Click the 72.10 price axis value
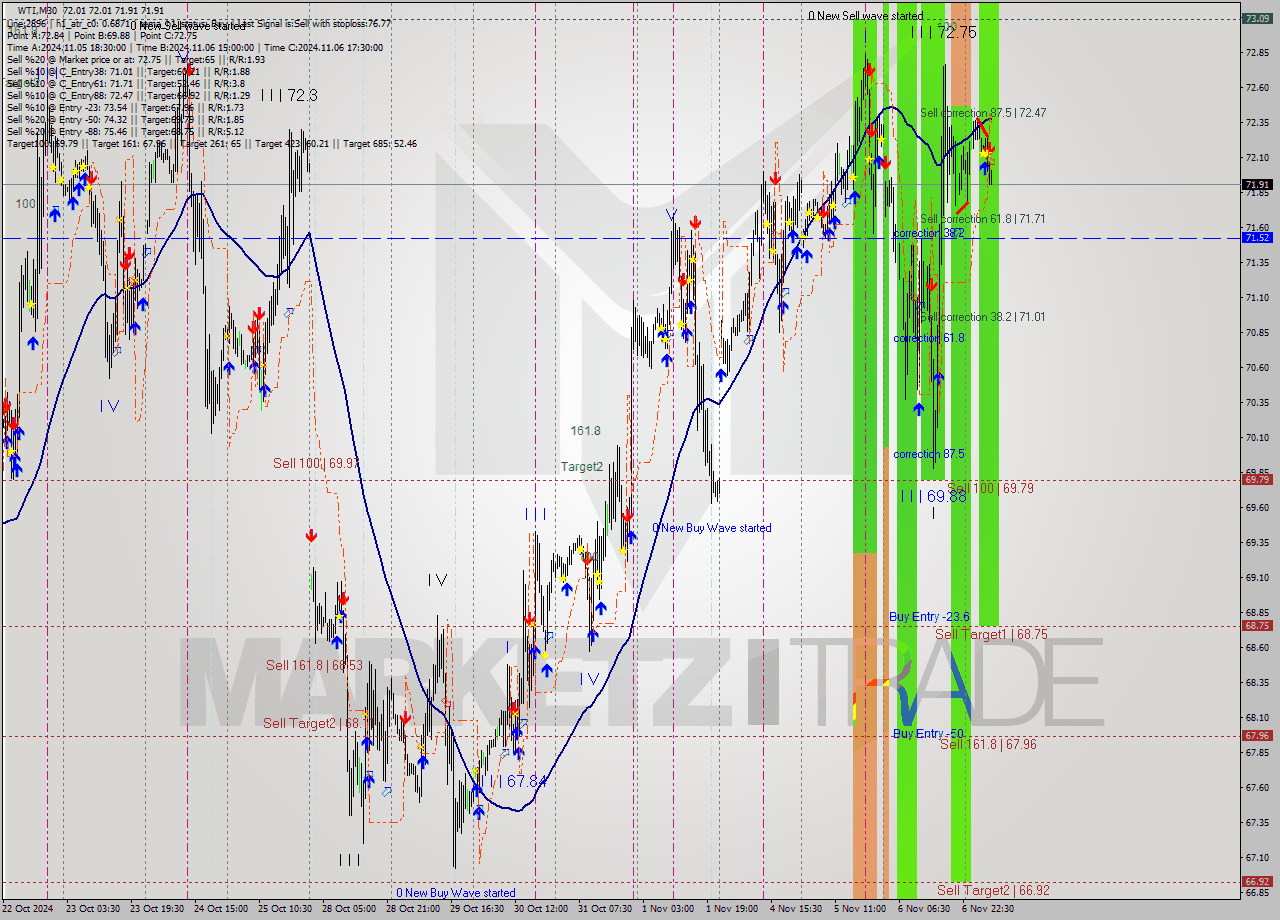The height and width of the screenshot is (920, 1280). pos(1256,157)
